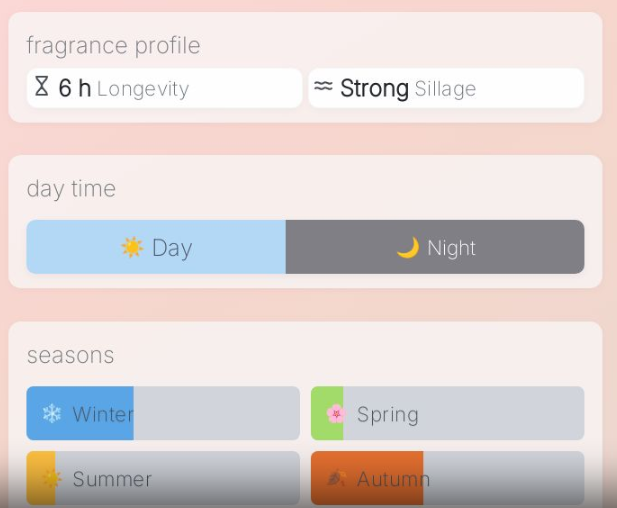617x508 pixels.
Task: Select the Night label in day time
Action: point(451,248)
